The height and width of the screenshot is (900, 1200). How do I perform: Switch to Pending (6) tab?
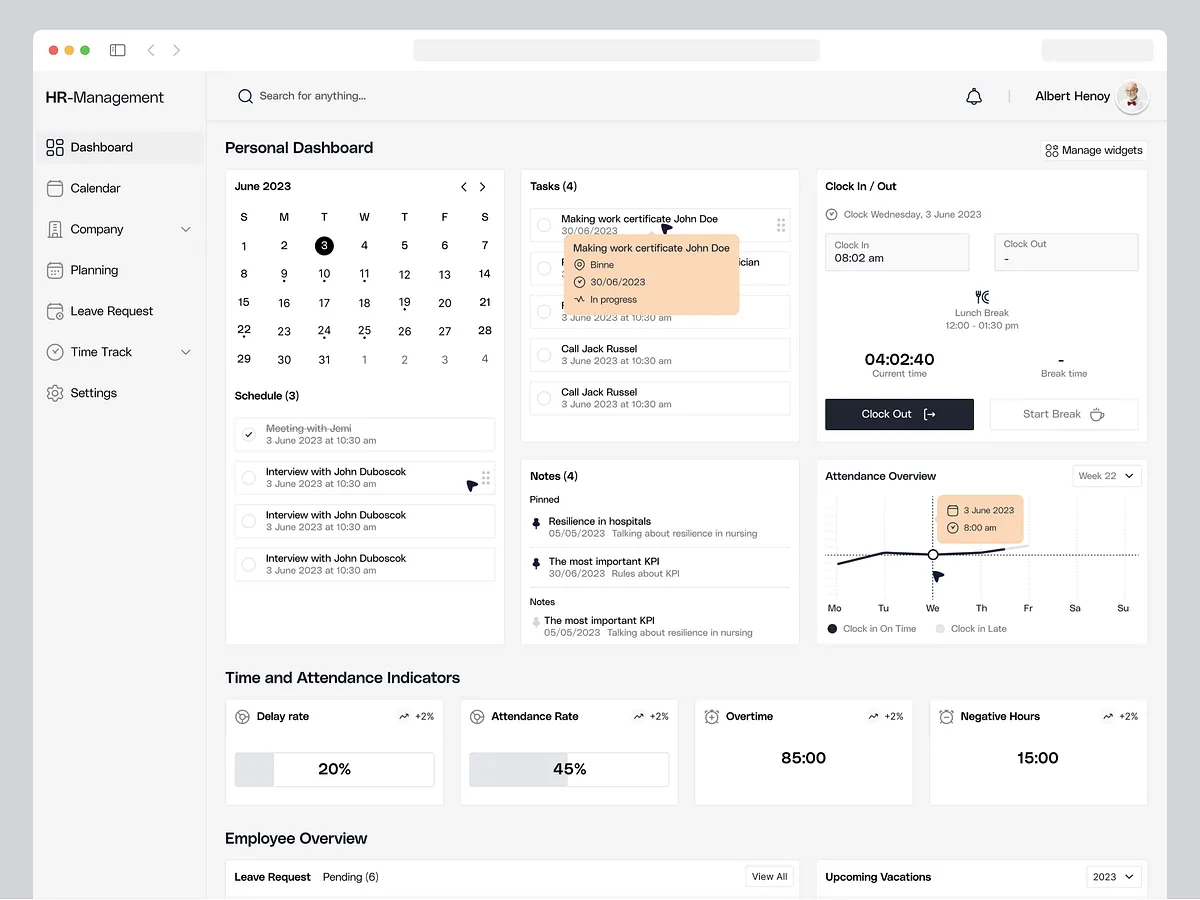(350, 877)
